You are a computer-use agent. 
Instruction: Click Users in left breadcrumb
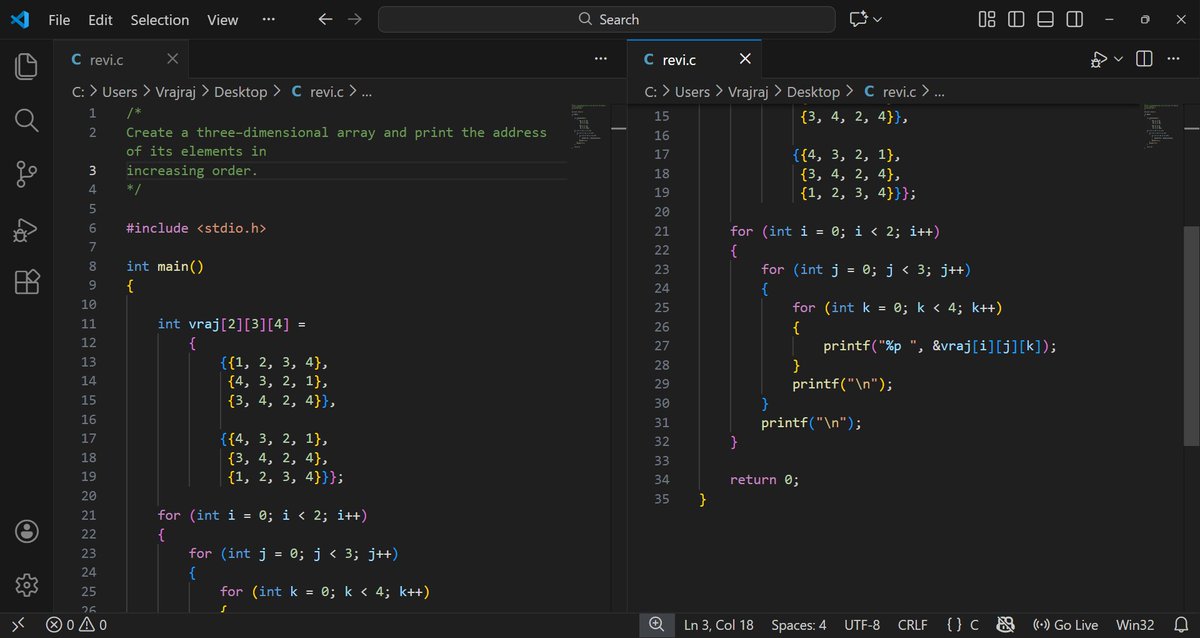(x=120, y=92)
